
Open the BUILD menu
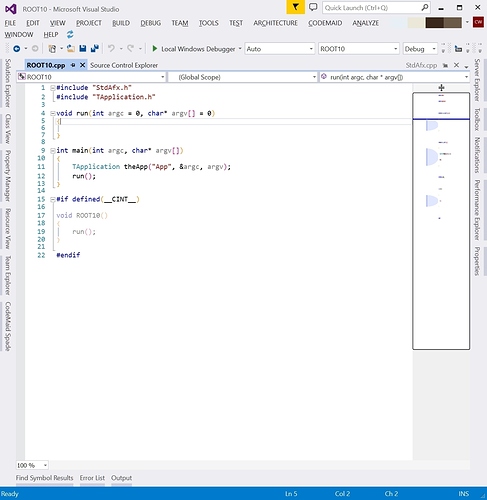[121, 23]
